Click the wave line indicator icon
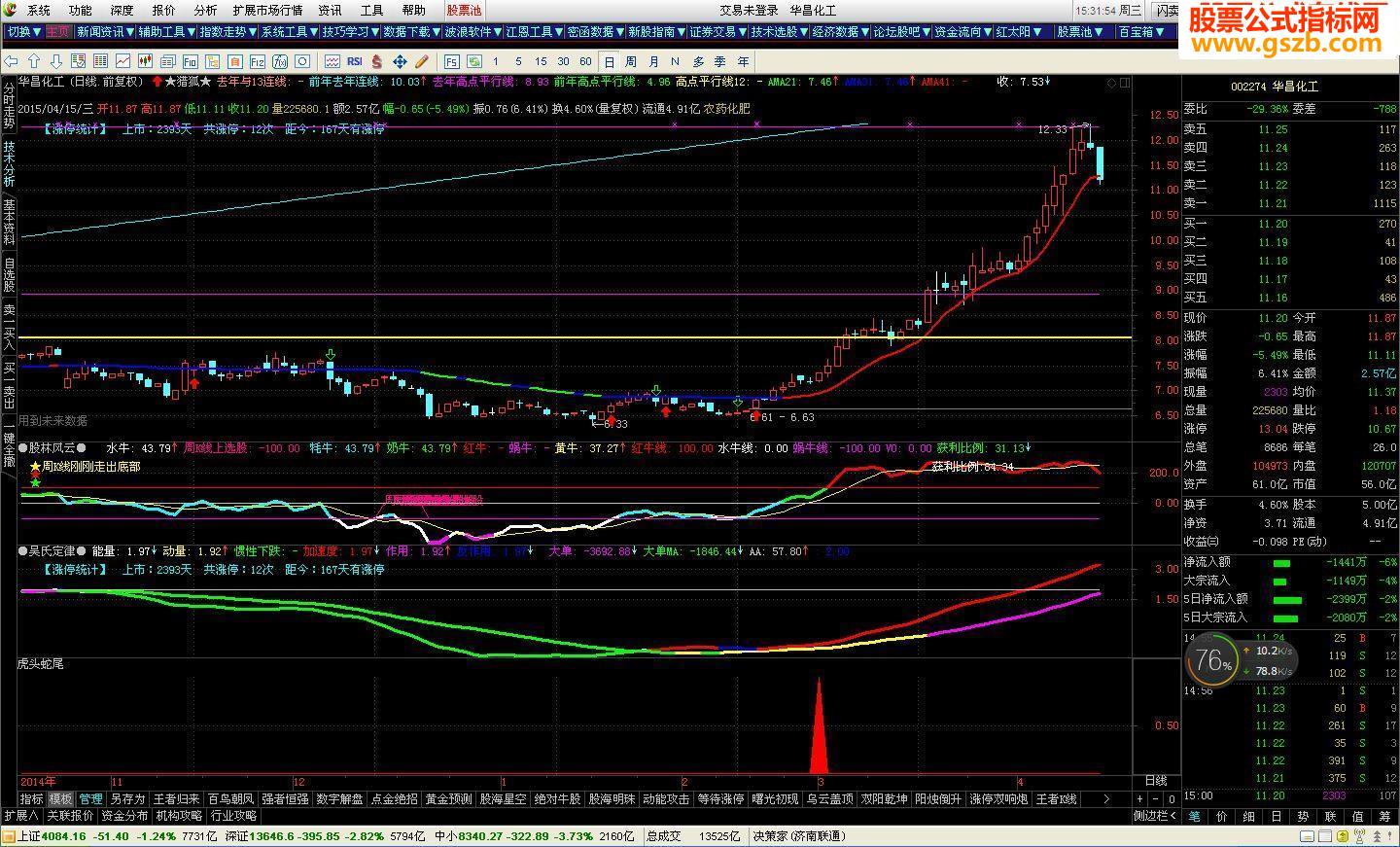The image size is (1400, 847). [x=332, y=61]
